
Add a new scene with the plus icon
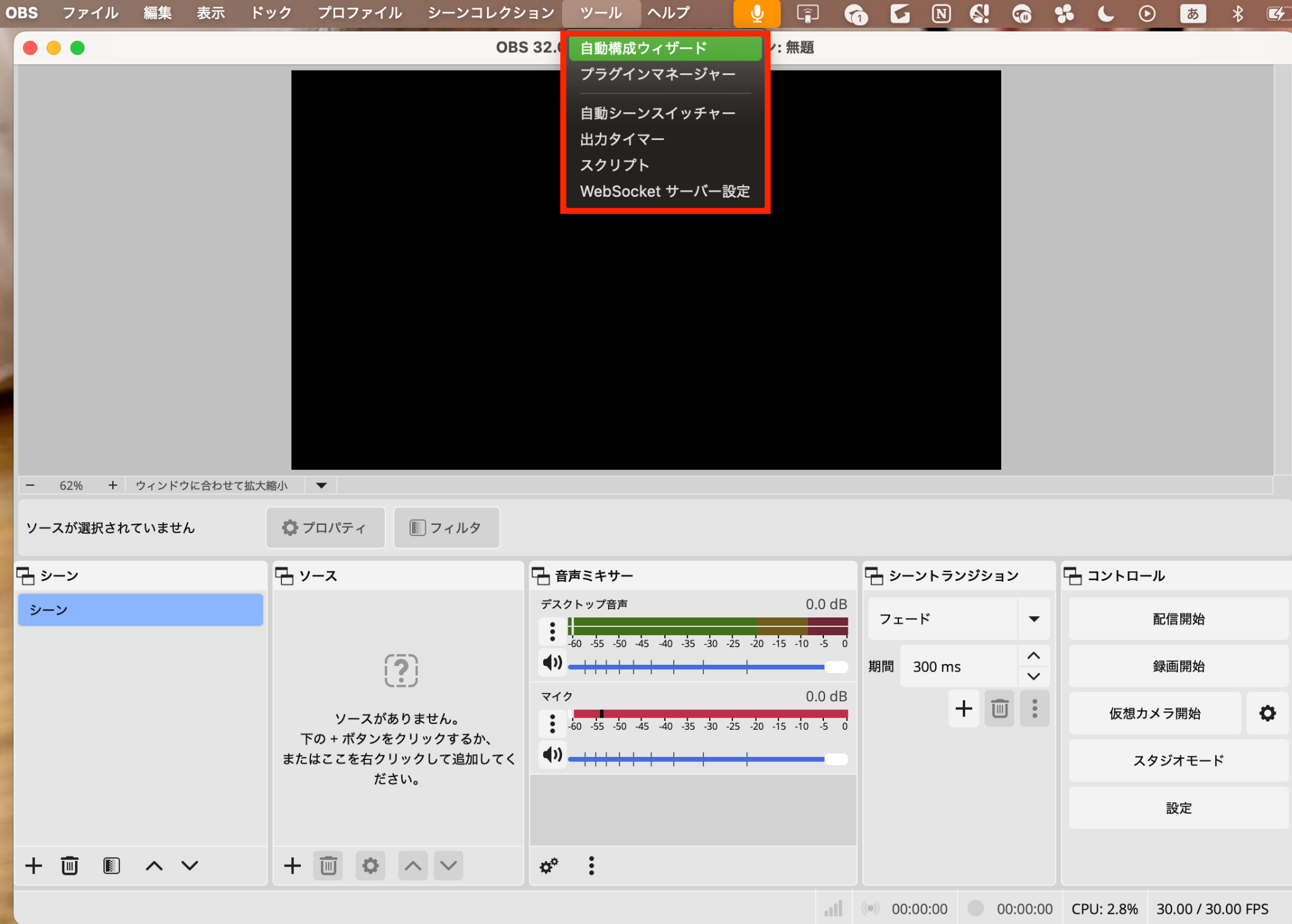(33, 865)
